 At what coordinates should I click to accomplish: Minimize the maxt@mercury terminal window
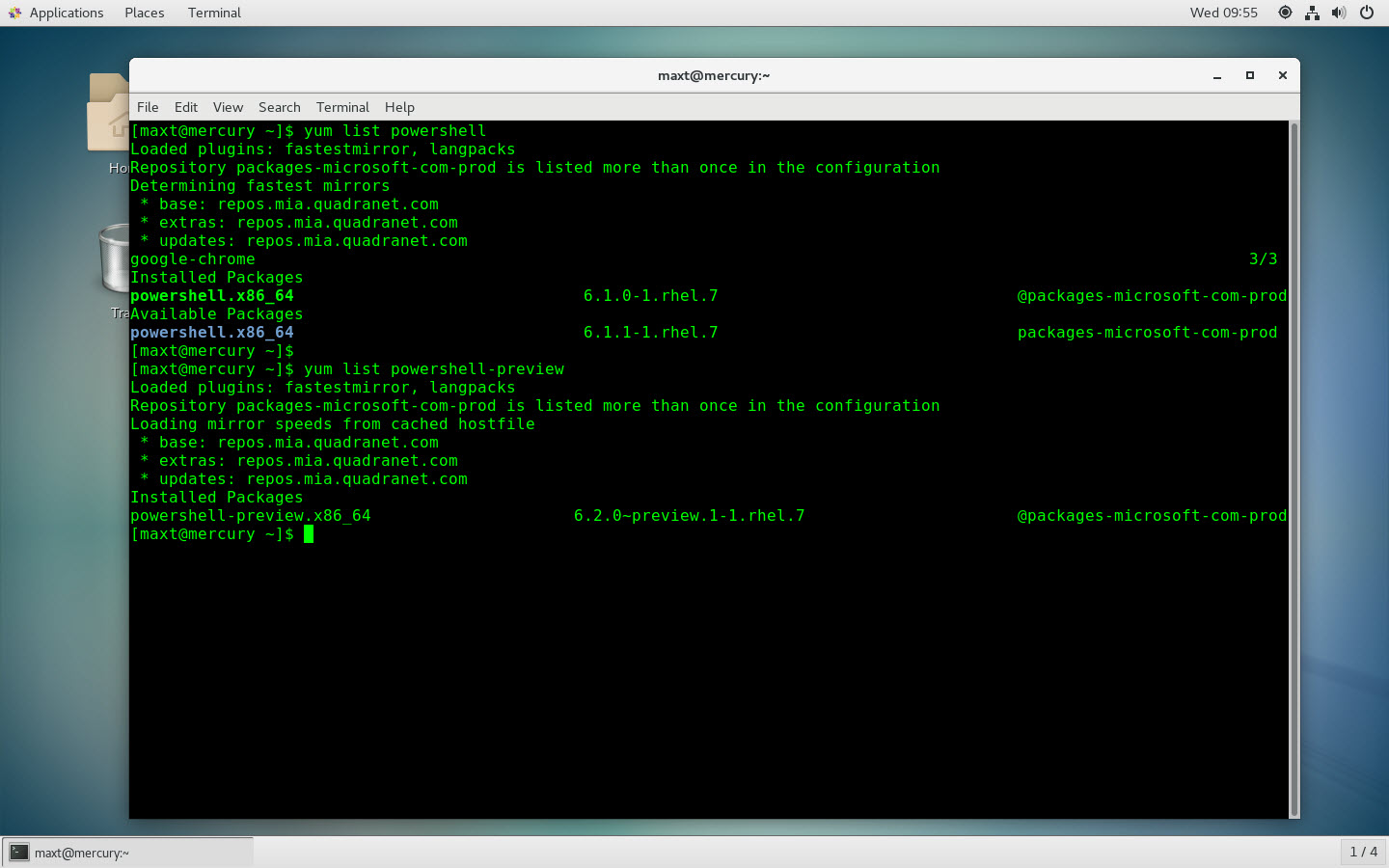[x=1217, y=75]
